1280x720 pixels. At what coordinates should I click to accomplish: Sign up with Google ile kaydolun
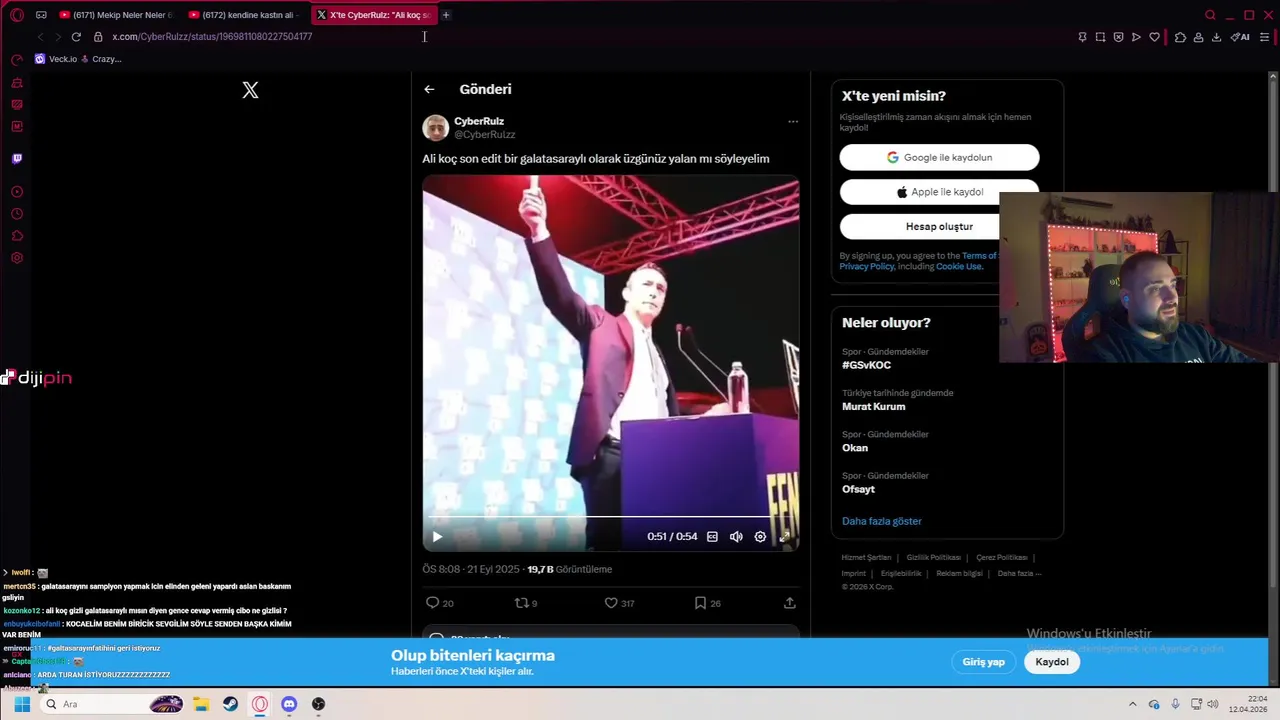[939, 157]
